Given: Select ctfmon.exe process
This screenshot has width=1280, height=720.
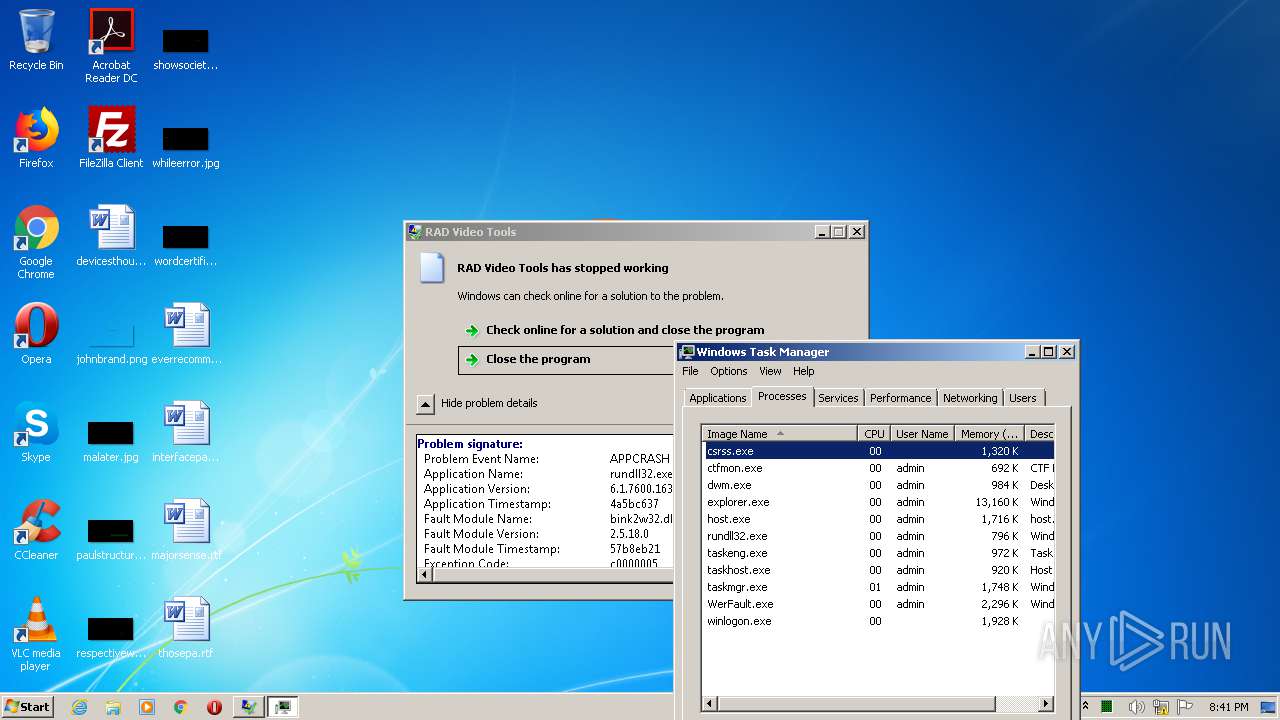Looking at the screenshot, I should (878, 468).
